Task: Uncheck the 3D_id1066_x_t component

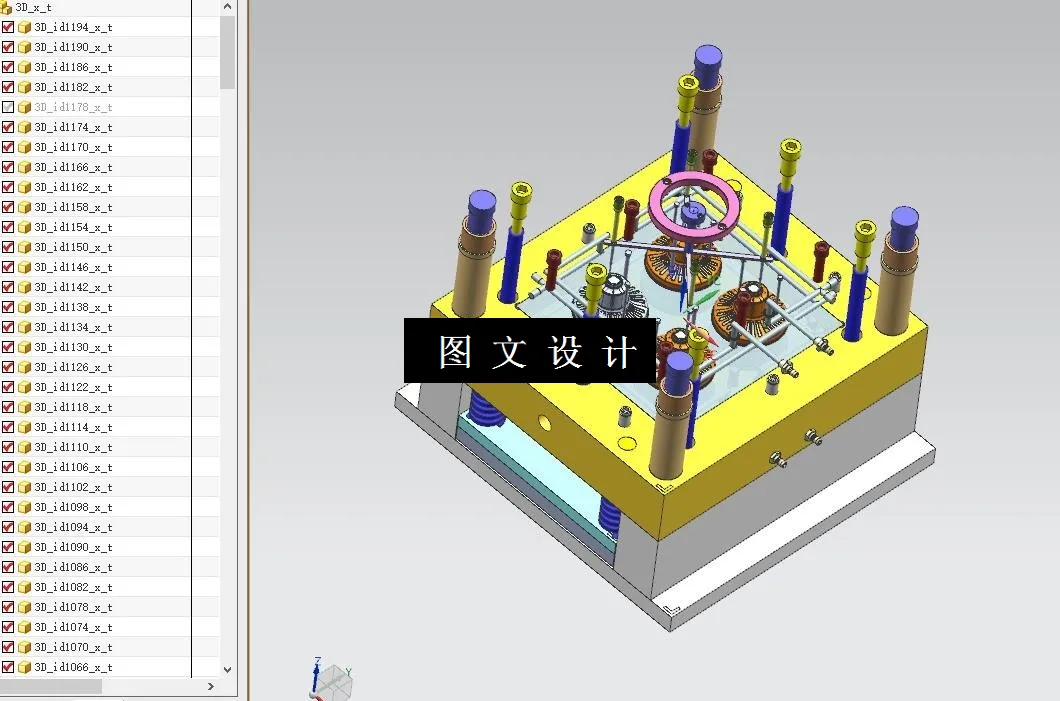Action: tap(9, 667)
